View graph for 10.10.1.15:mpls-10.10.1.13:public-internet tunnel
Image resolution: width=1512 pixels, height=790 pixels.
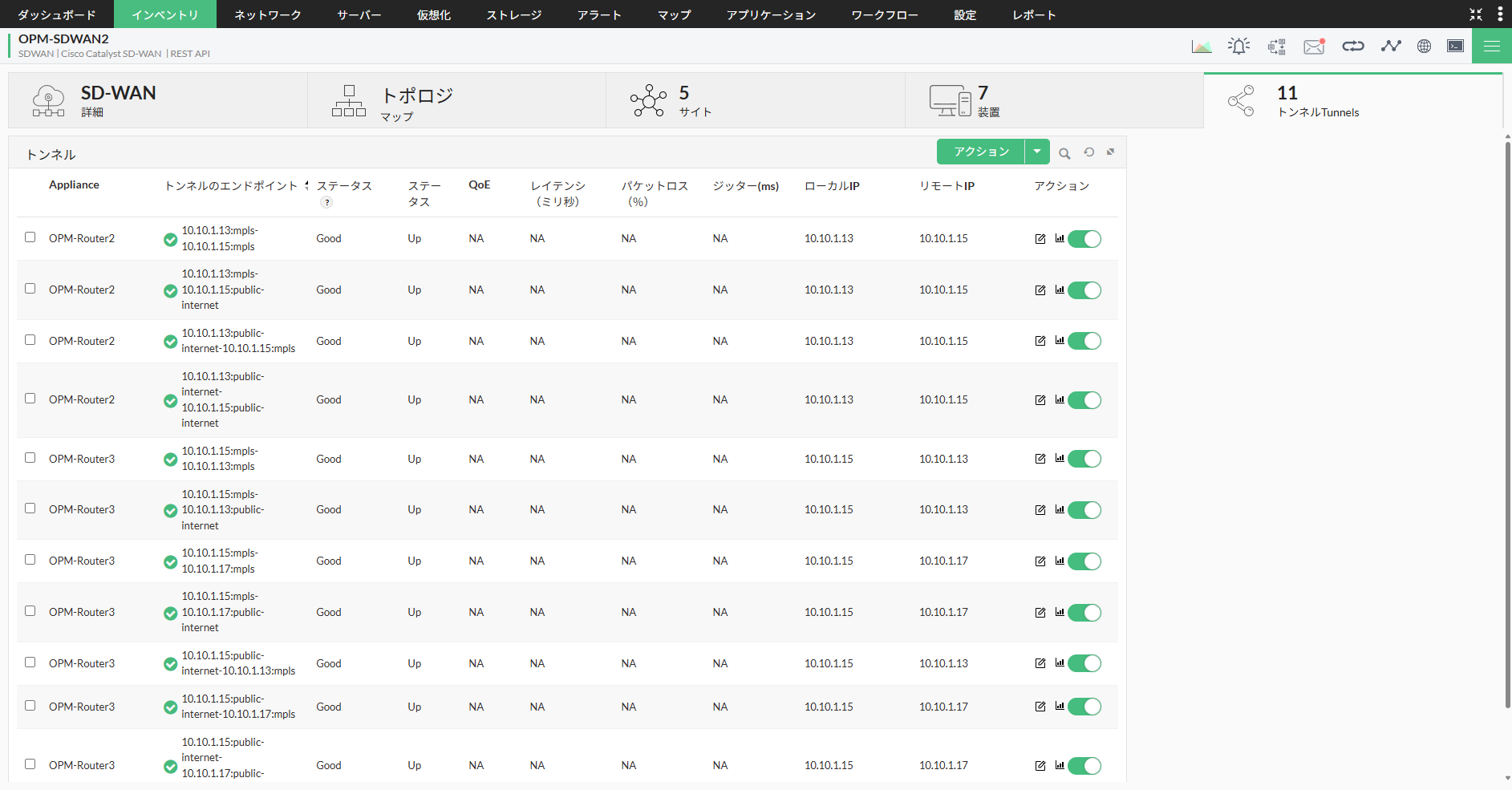point(1060,509)
